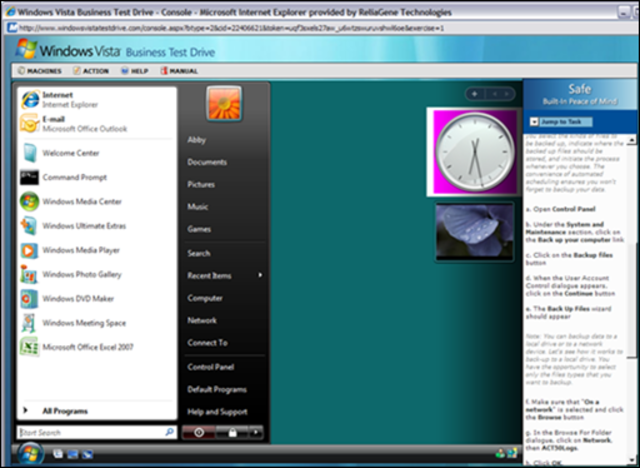Click the lock button in Start menu

tap(232, 433)
